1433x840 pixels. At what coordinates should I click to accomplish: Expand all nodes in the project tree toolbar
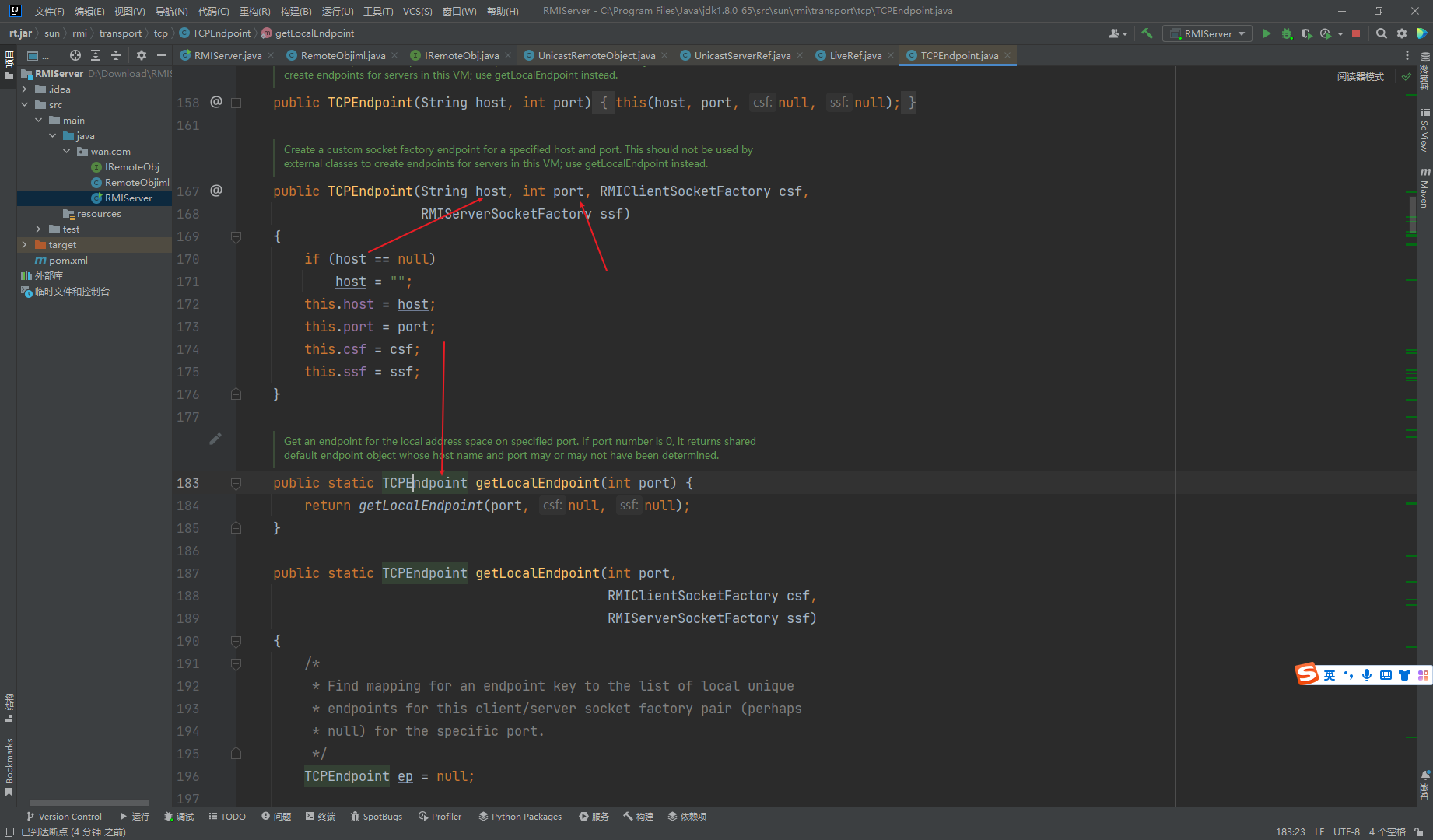click(x=96, y=55)
